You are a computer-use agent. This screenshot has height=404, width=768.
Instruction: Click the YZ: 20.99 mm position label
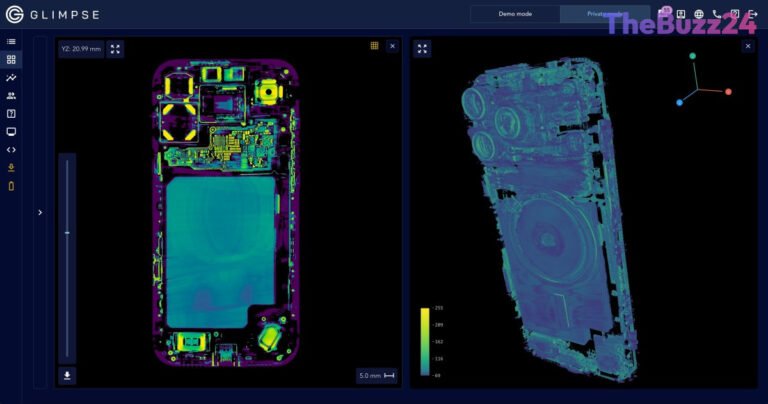coord(81,49)
